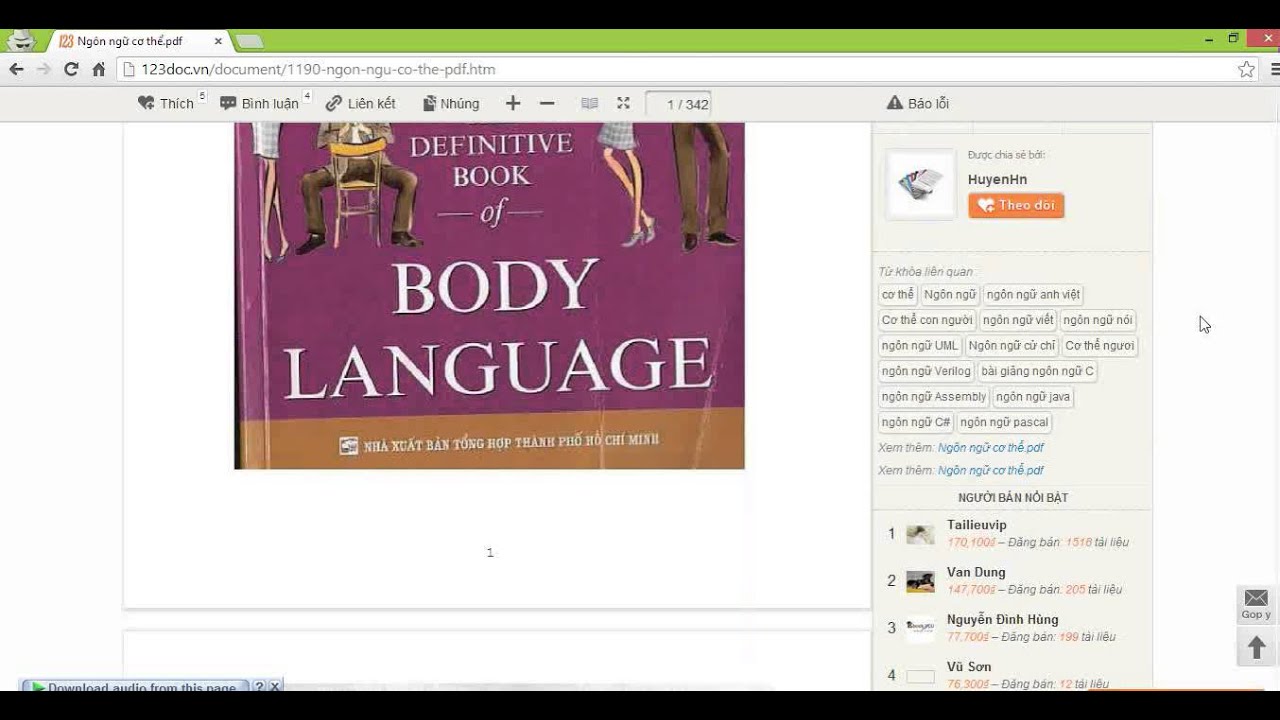Report an error with Báo lỗi

tap(918, 103)
